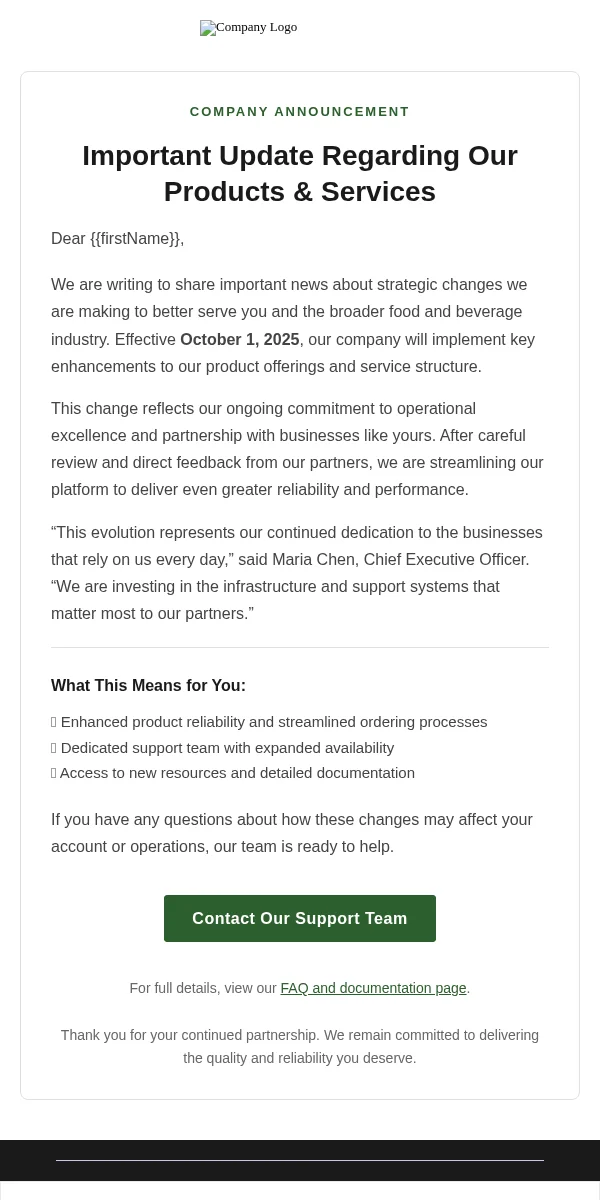
Task: Click the broken Company Logo image
Action: tap(248, 28)
